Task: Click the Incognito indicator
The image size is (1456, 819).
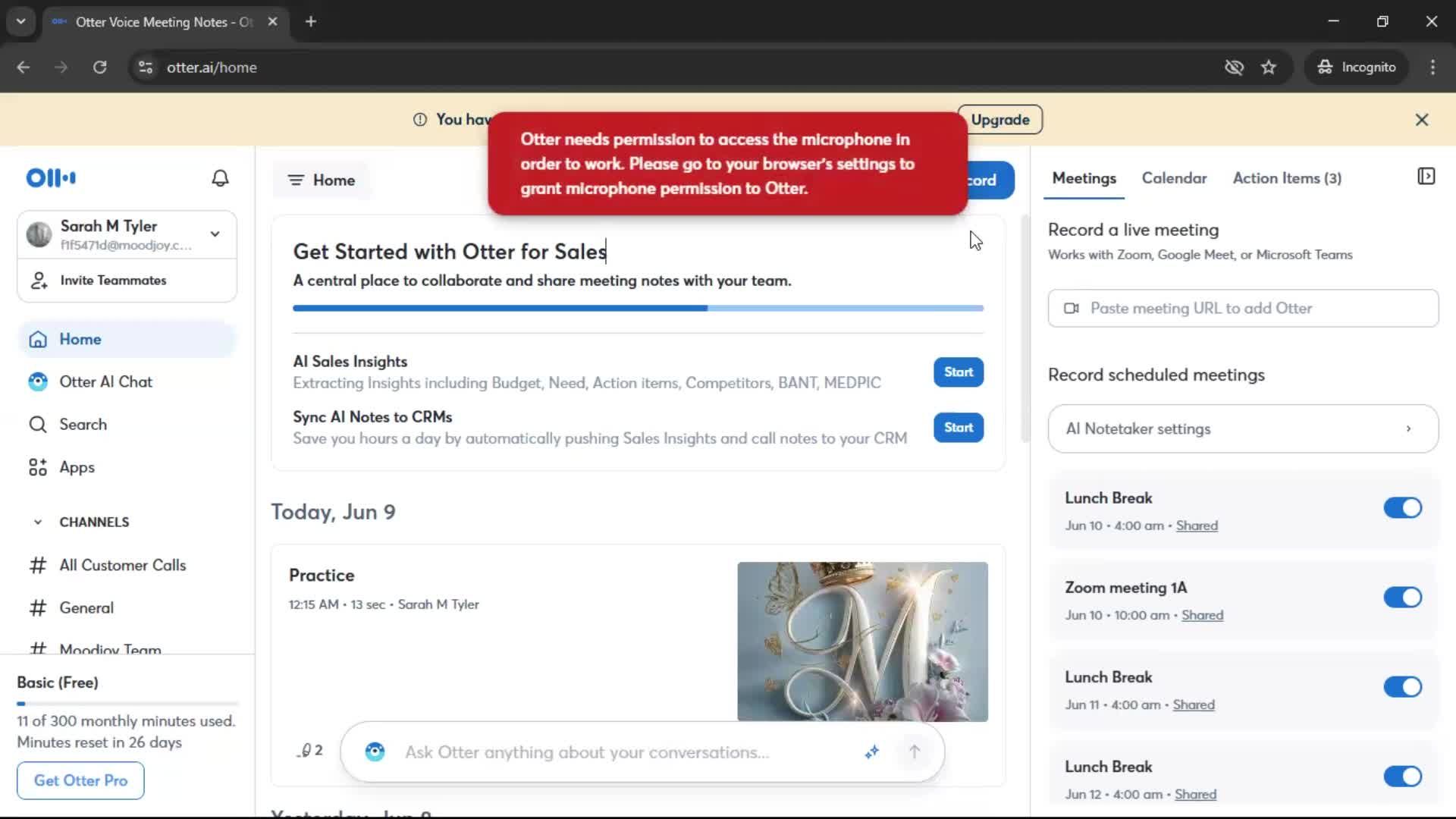Action: click(1356, 67)
